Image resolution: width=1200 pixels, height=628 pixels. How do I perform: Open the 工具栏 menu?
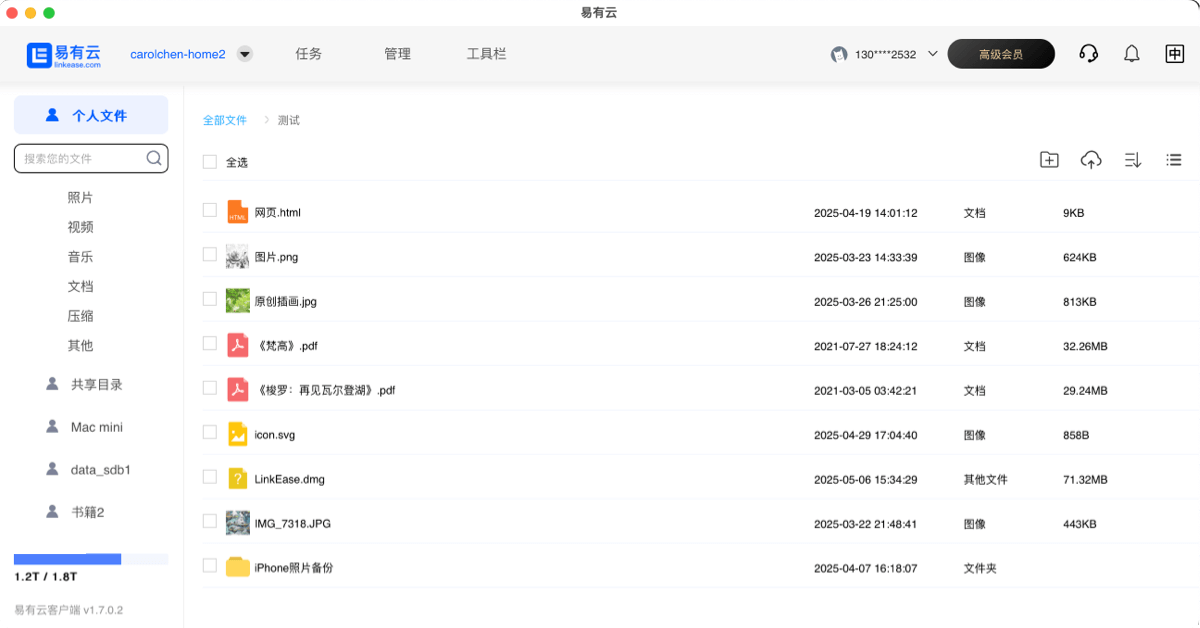(487, 54)
